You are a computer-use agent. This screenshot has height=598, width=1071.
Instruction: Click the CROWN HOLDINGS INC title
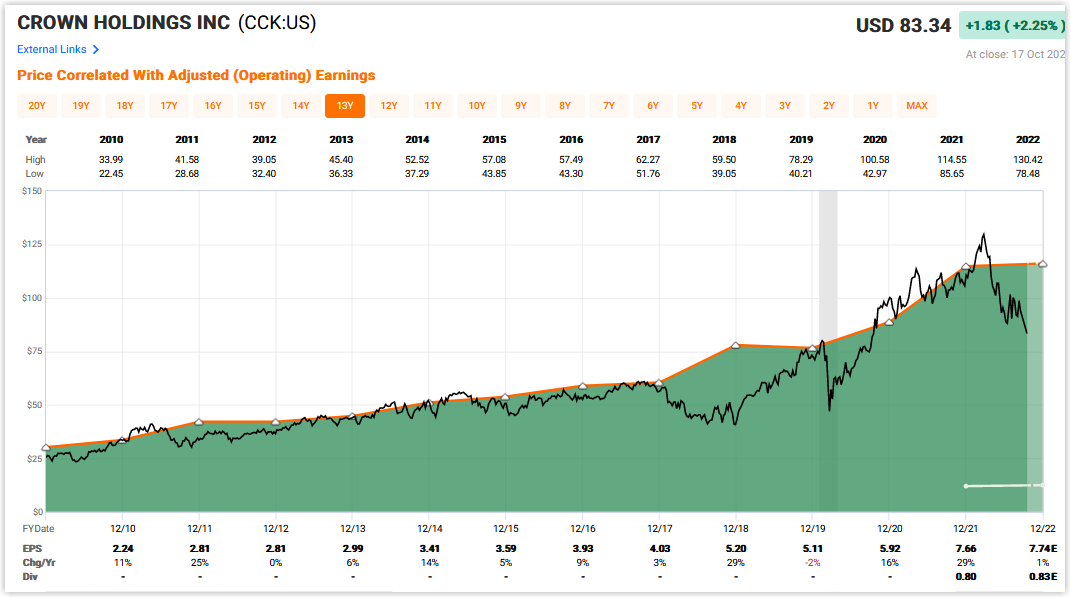coord(124,23)
